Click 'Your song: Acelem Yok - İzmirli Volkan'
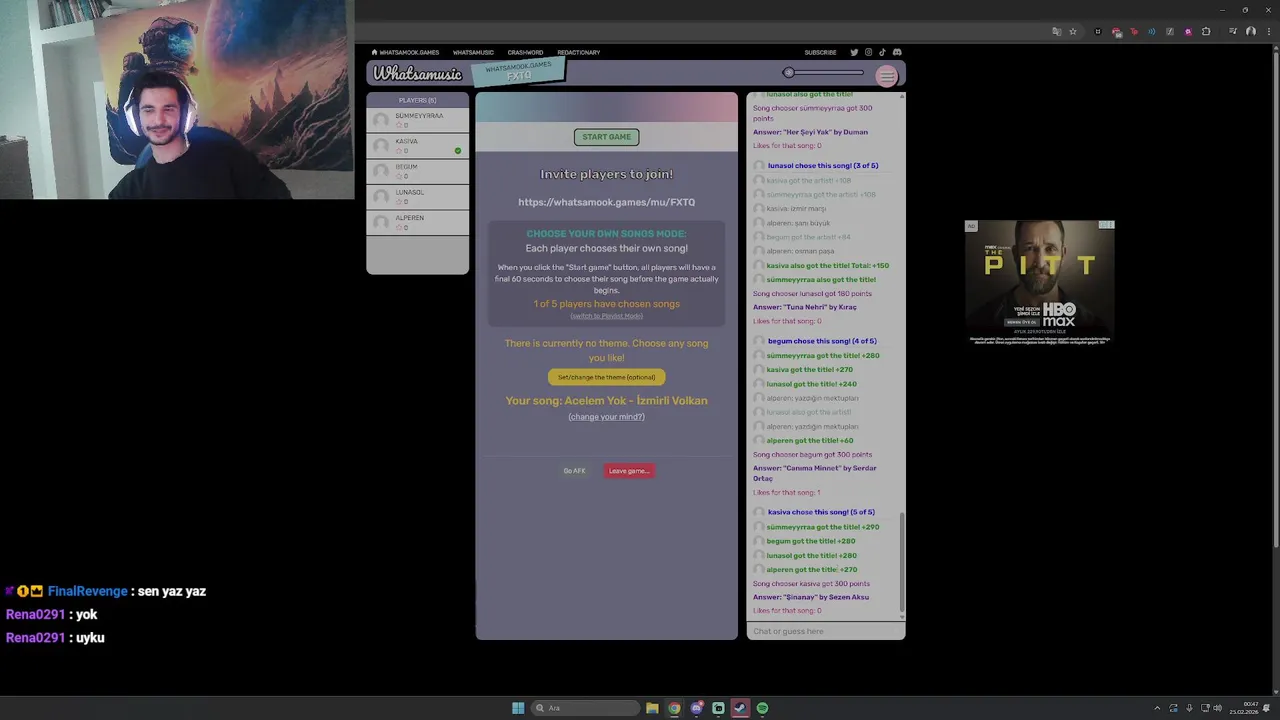 point(606,401)
